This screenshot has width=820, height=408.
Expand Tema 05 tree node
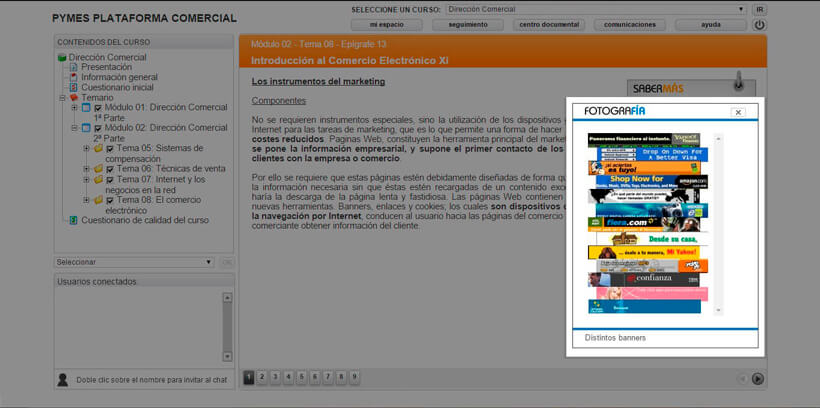tap(86, 149)
